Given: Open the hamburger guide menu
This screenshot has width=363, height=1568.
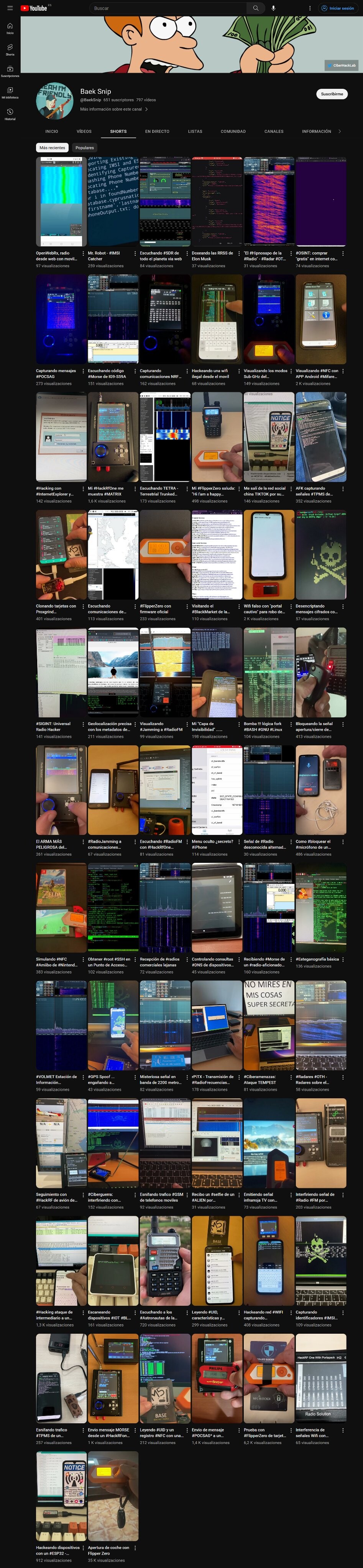Looking at the screenshot, I should click(x=10, y=8).
